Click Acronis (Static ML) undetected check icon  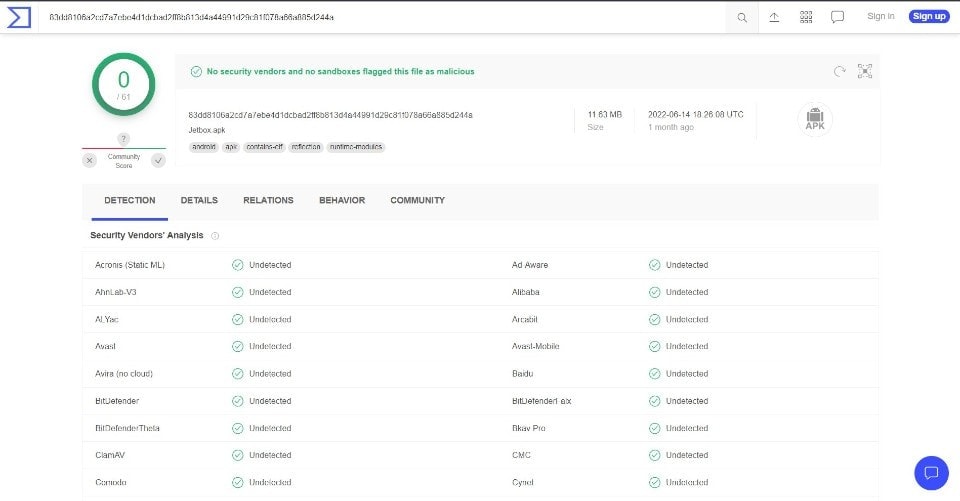pos(238,265)
